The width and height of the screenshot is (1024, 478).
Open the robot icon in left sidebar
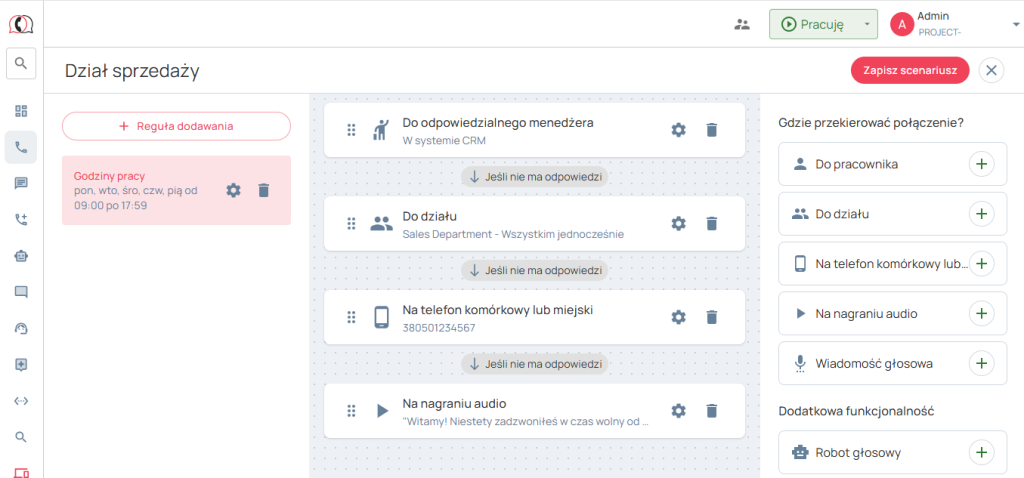pos(21,255)
